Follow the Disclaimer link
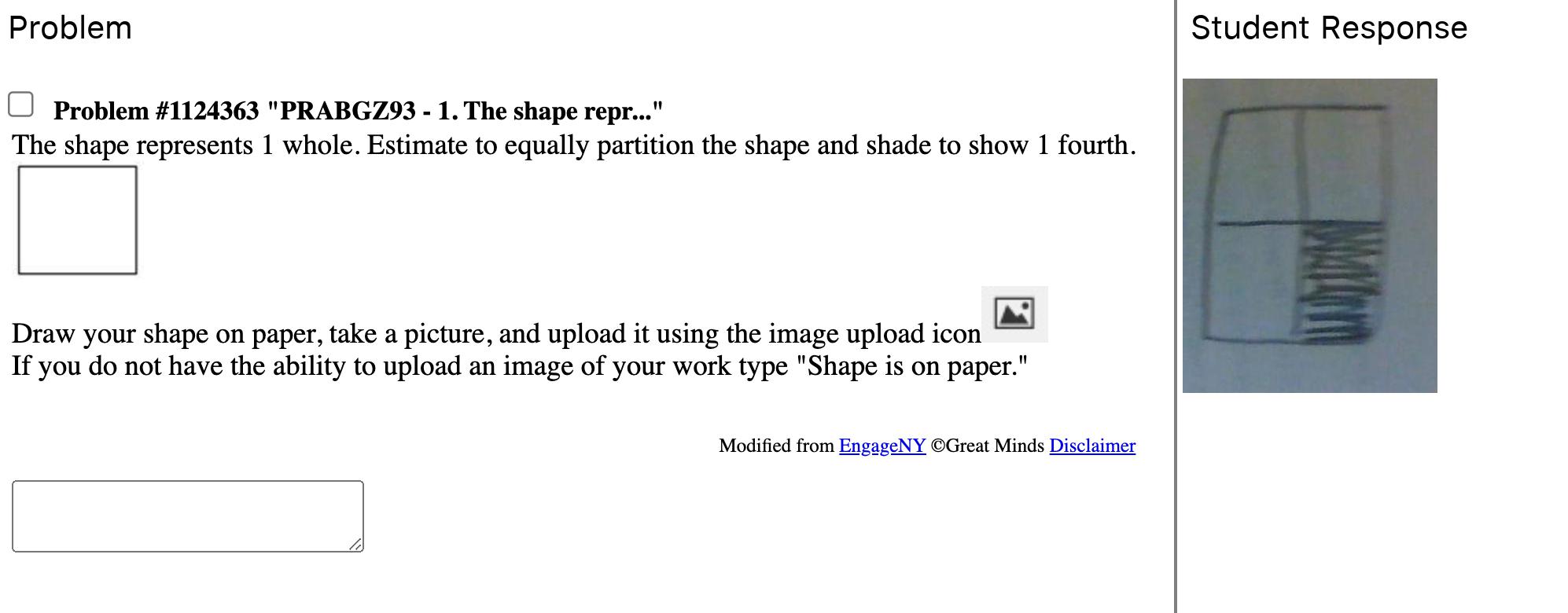This screenshot has height=613, width=1568. 1091,446
